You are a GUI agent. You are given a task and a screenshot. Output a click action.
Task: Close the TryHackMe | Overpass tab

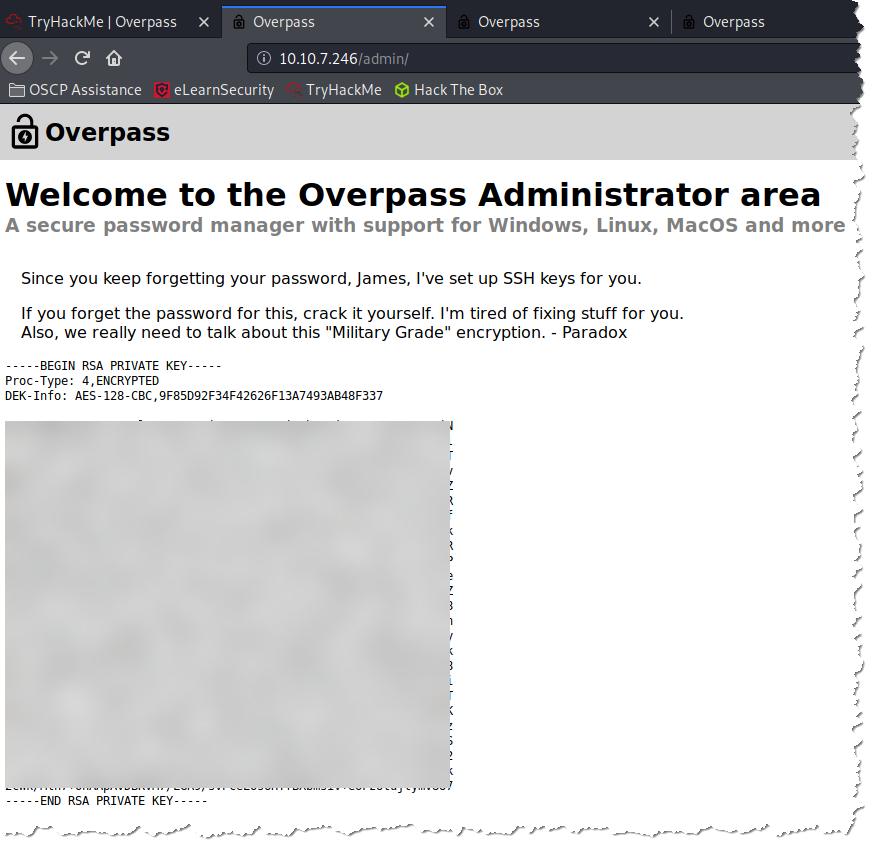tap(204, 22)
